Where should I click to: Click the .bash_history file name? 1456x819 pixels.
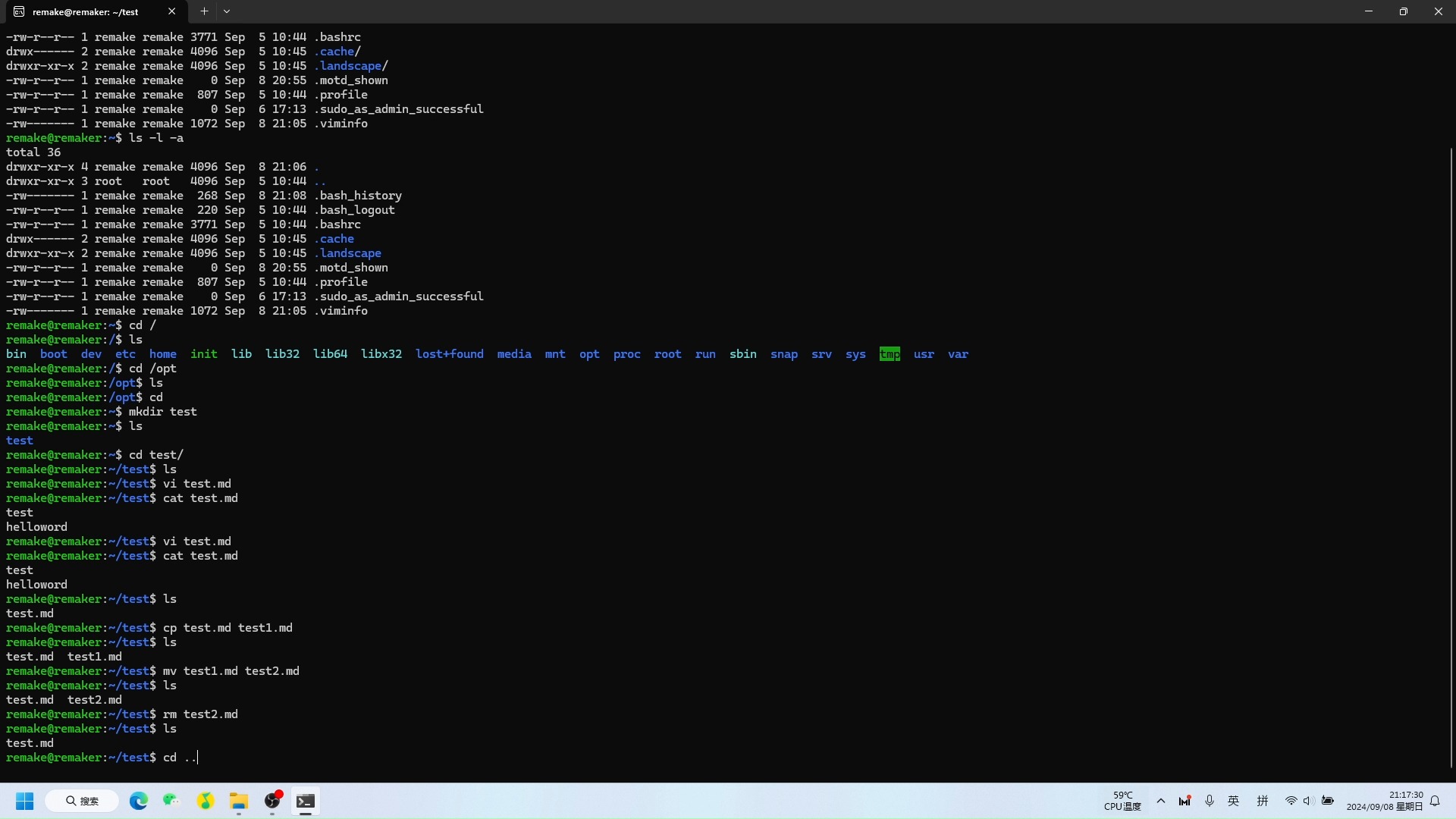[358, 196]
